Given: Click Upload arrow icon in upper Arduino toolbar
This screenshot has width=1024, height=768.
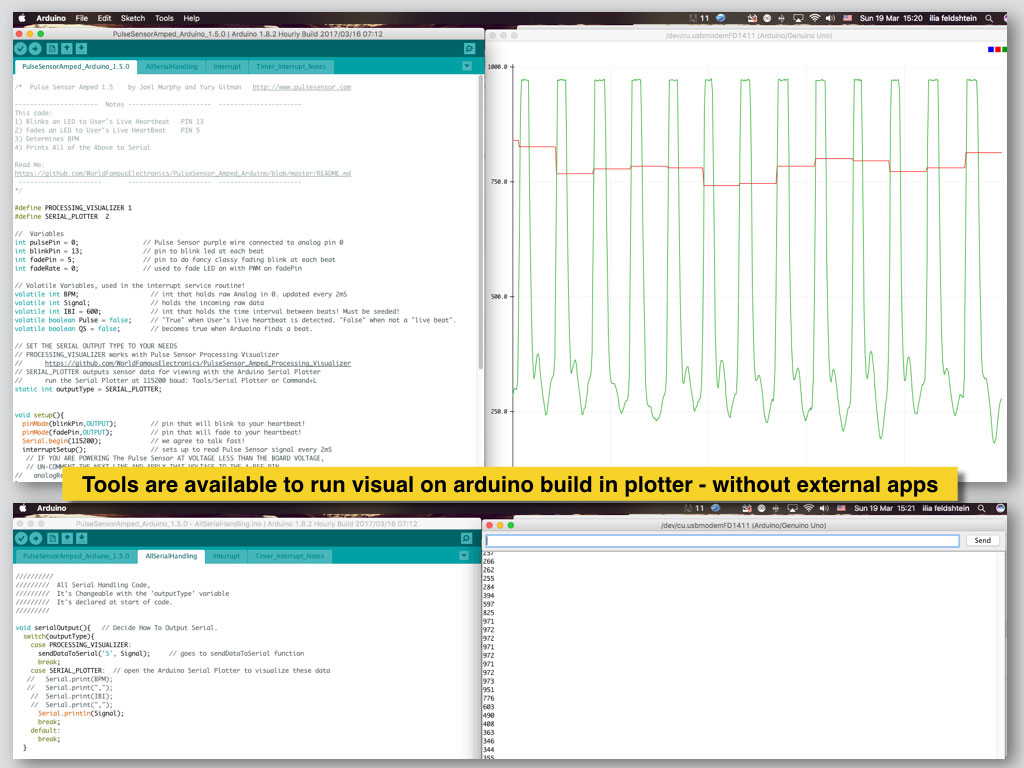Looking at the screenshot, I should (35, 48).
